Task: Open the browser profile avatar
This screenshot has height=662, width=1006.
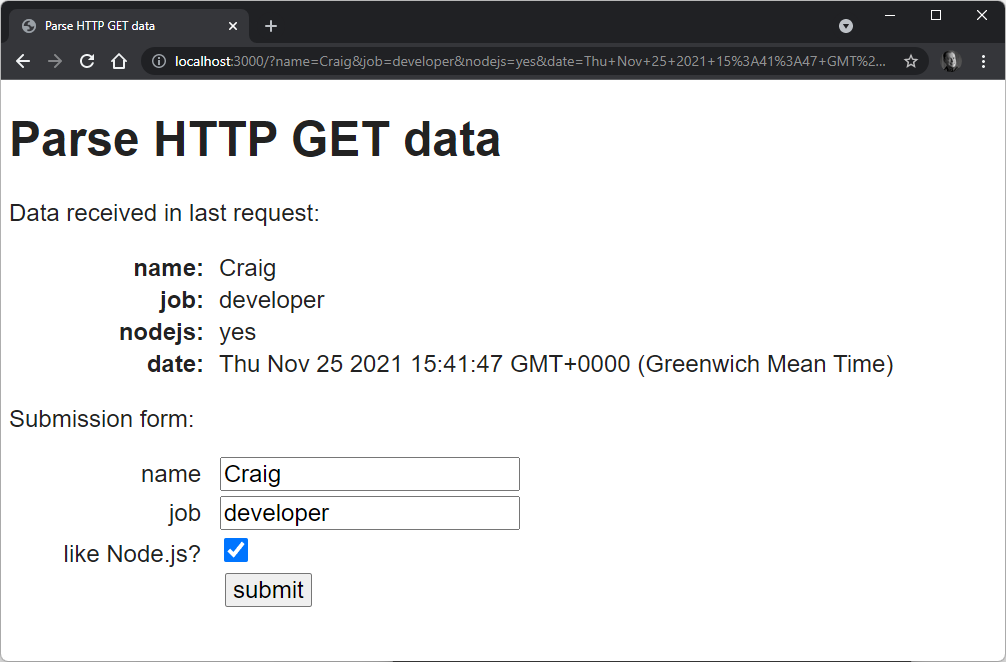Action: (950, 61)
